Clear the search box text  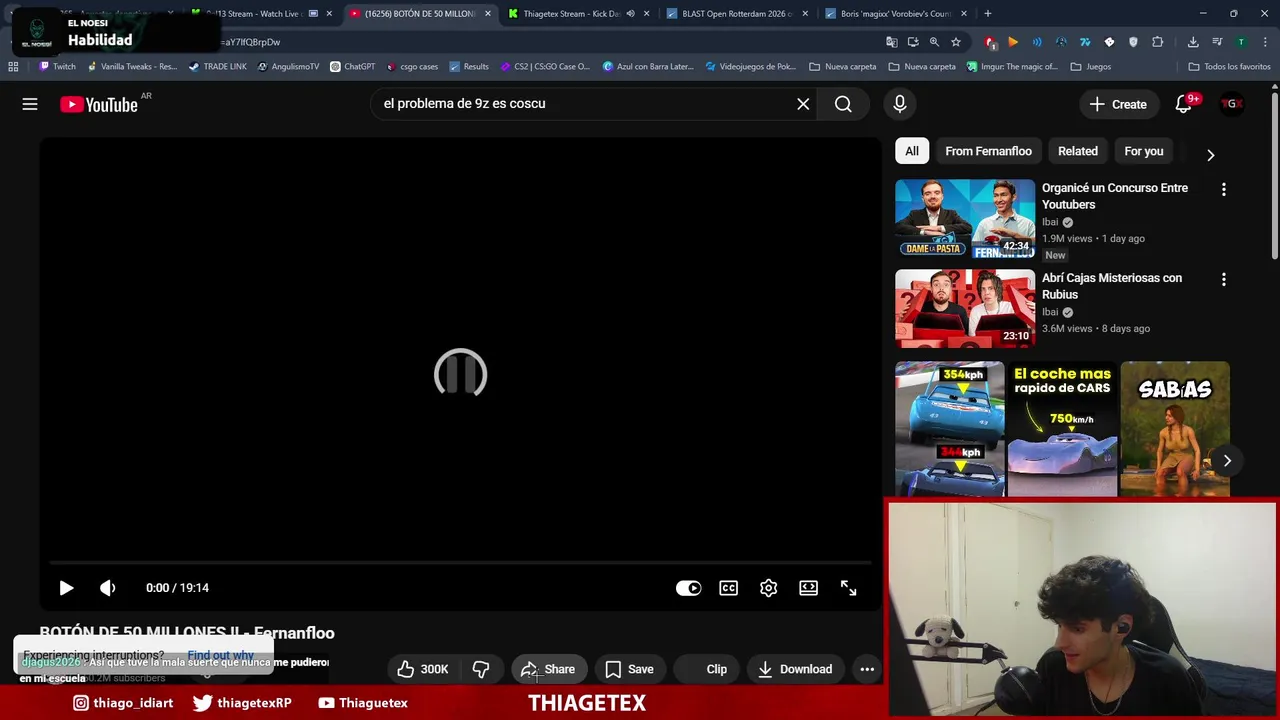(x=803, y=104)
